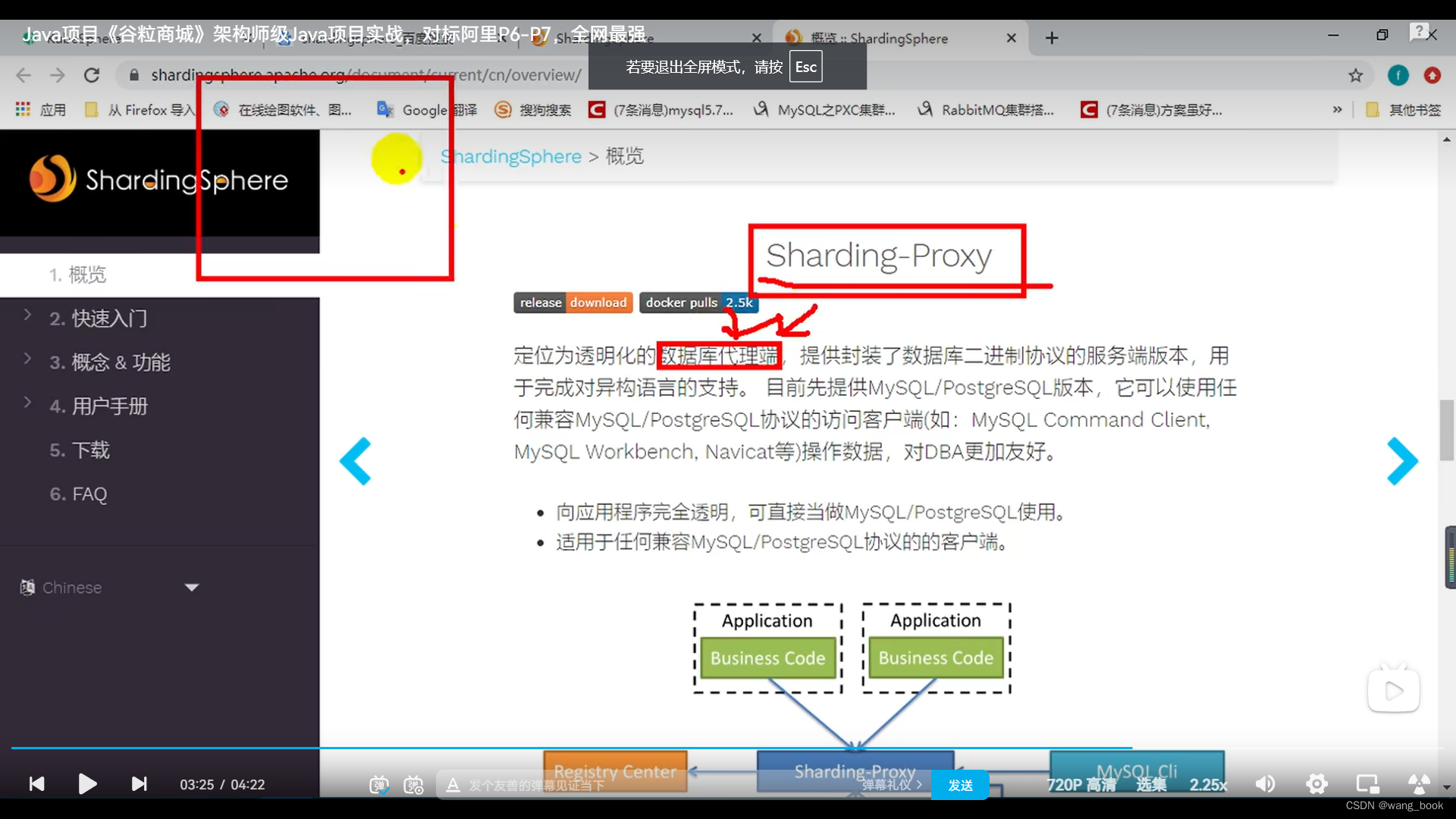Expand the 3. 概念 & 功能 chevron
The height and width of the screenshot is (819, 1456).
(27, 359)
